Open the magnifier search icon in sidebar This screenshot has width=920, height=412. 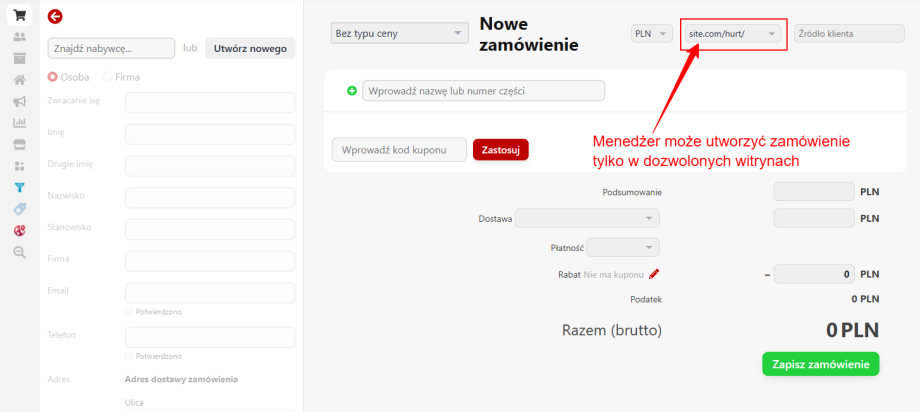coord(19,252)
